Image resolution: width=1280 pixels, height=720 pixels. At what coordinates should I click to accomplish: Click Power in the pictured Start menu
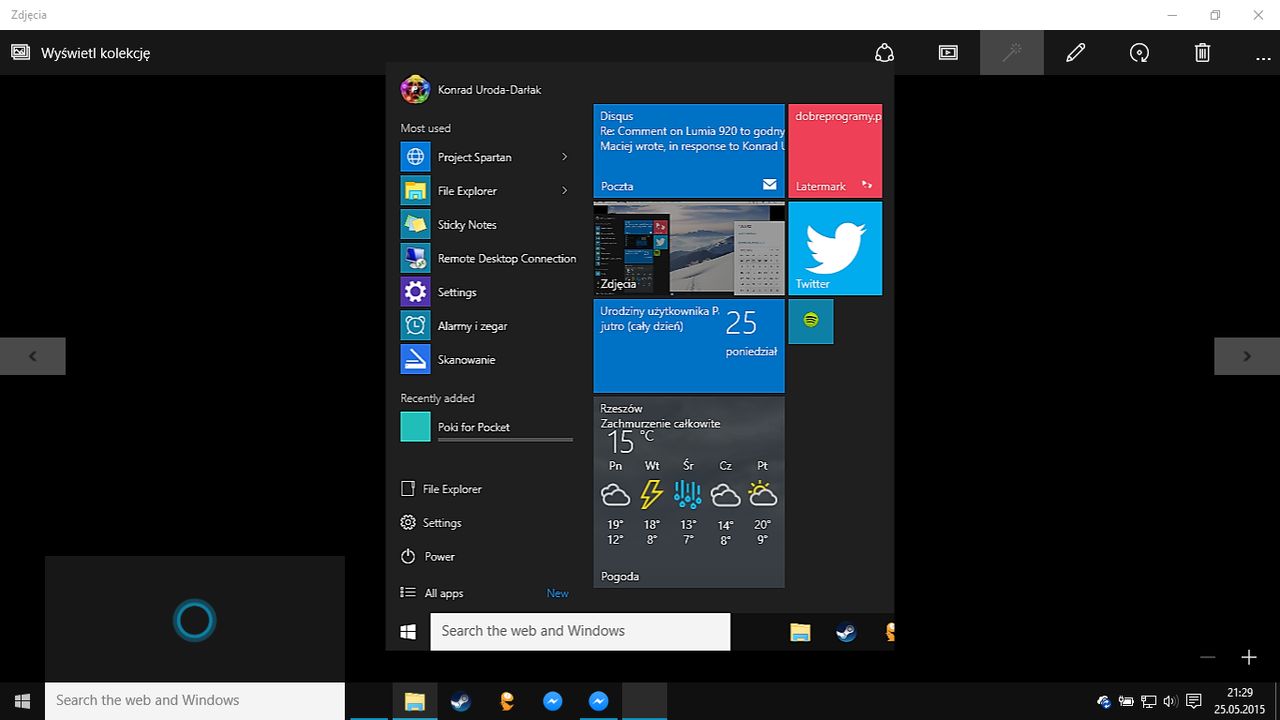coord(428,556)
